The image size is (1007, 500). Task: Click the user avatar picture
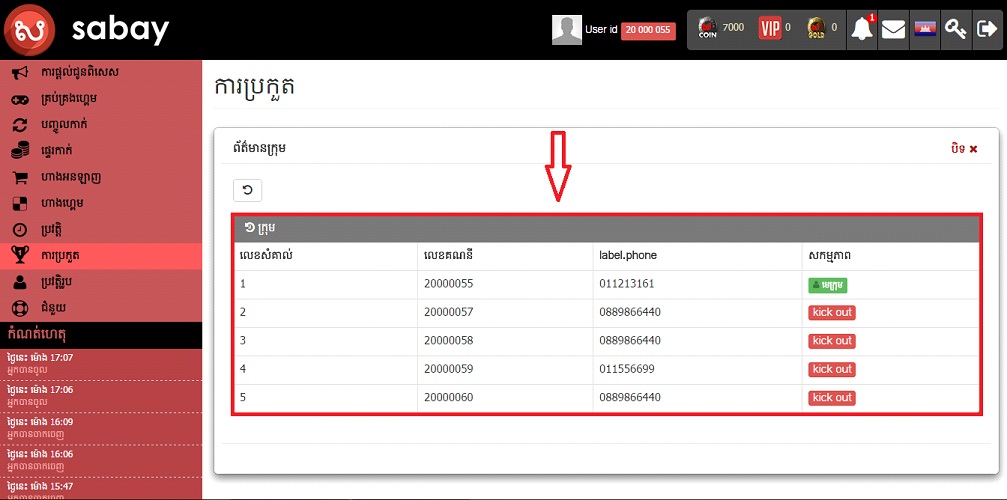(567, 30)
